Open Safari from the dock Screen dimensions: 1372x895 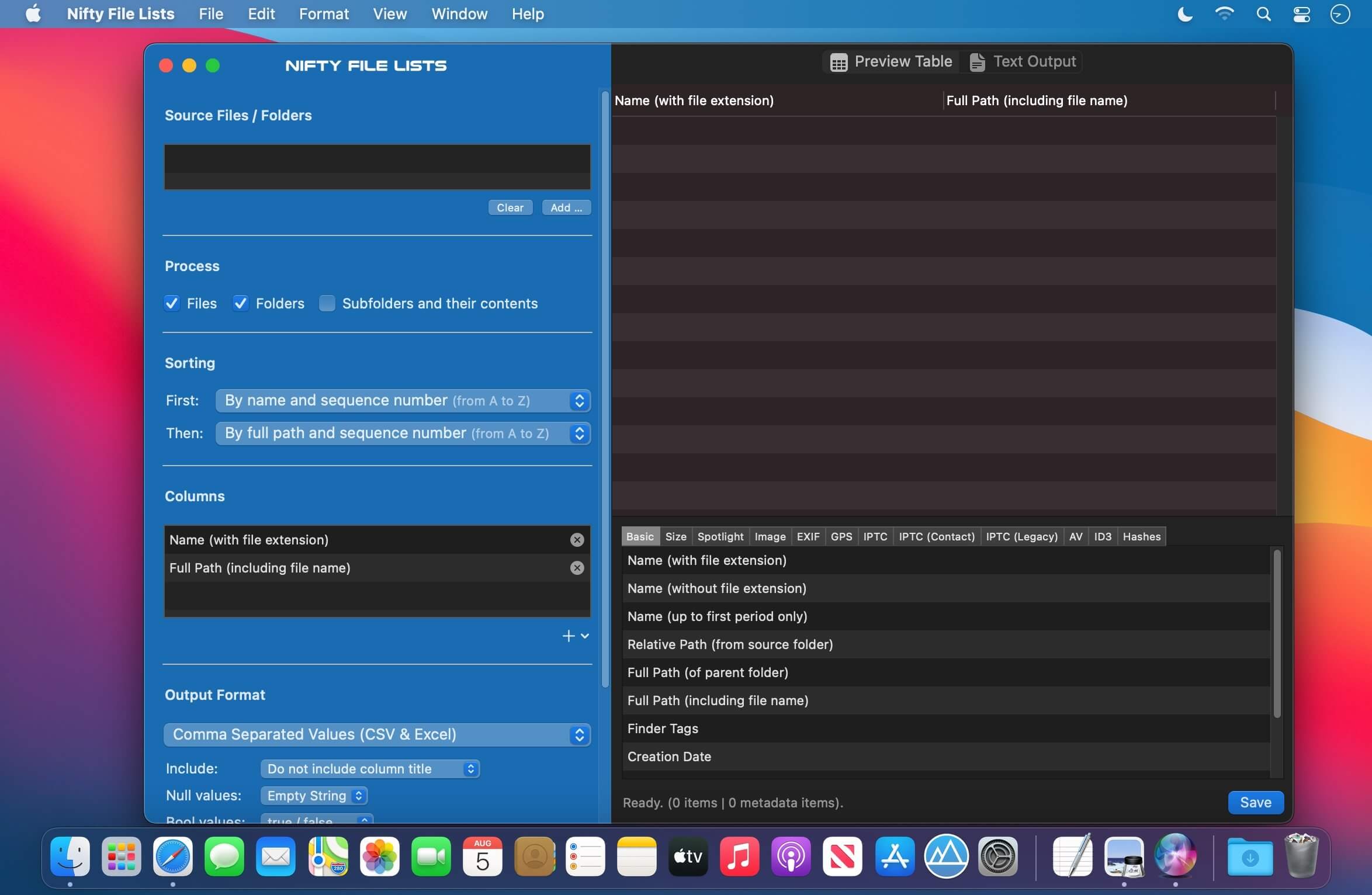click(x=172, y=856)
